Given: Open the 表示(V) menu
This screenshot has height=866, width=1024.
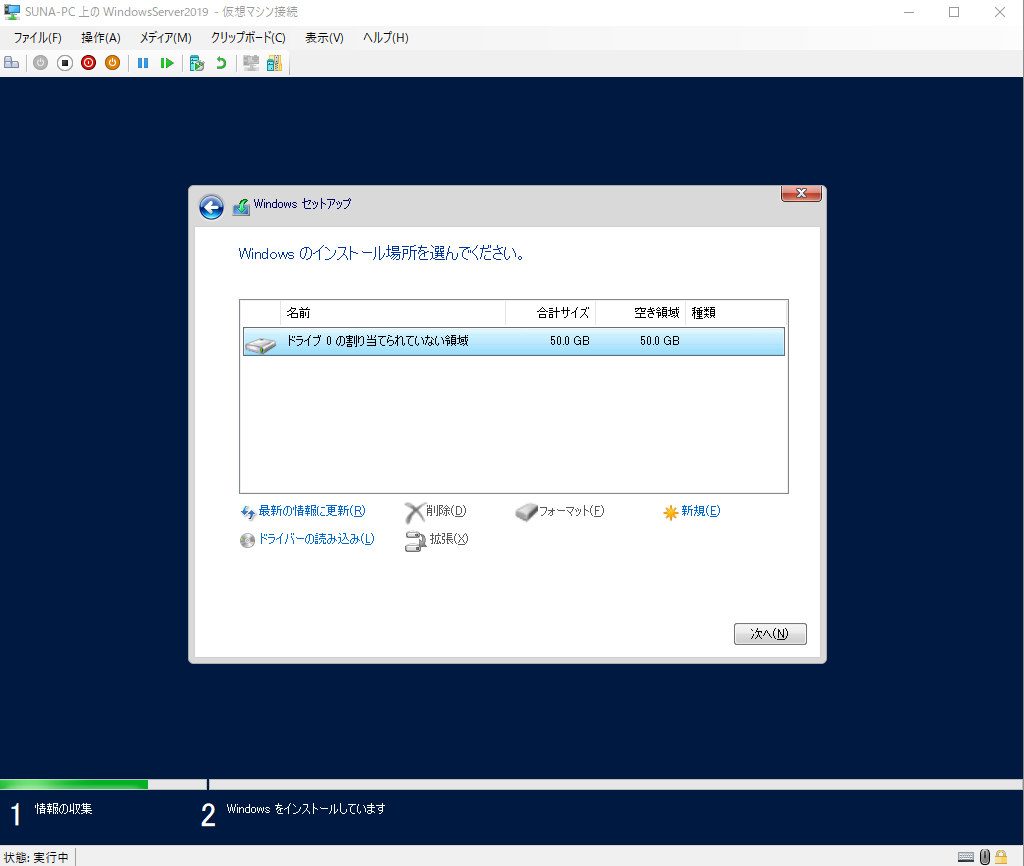Looking at the screenshot, I should click(x=325, y=38).
